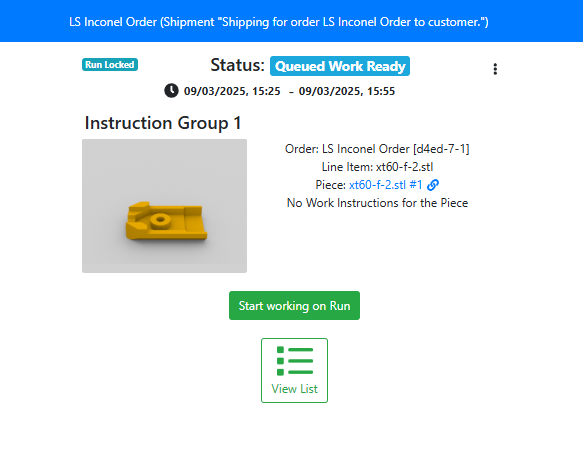The width and height of the screenshot is (583, 449).
Task: Click the LS Inconel Order header title
Action: point(279,22)
